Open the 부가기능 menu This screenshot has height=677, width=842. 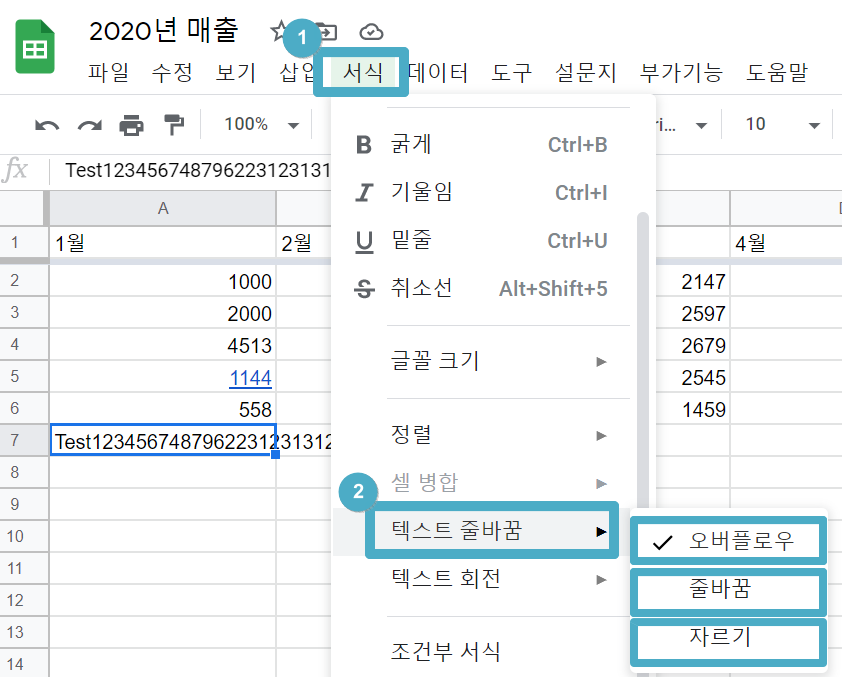[x=681, y=72]
